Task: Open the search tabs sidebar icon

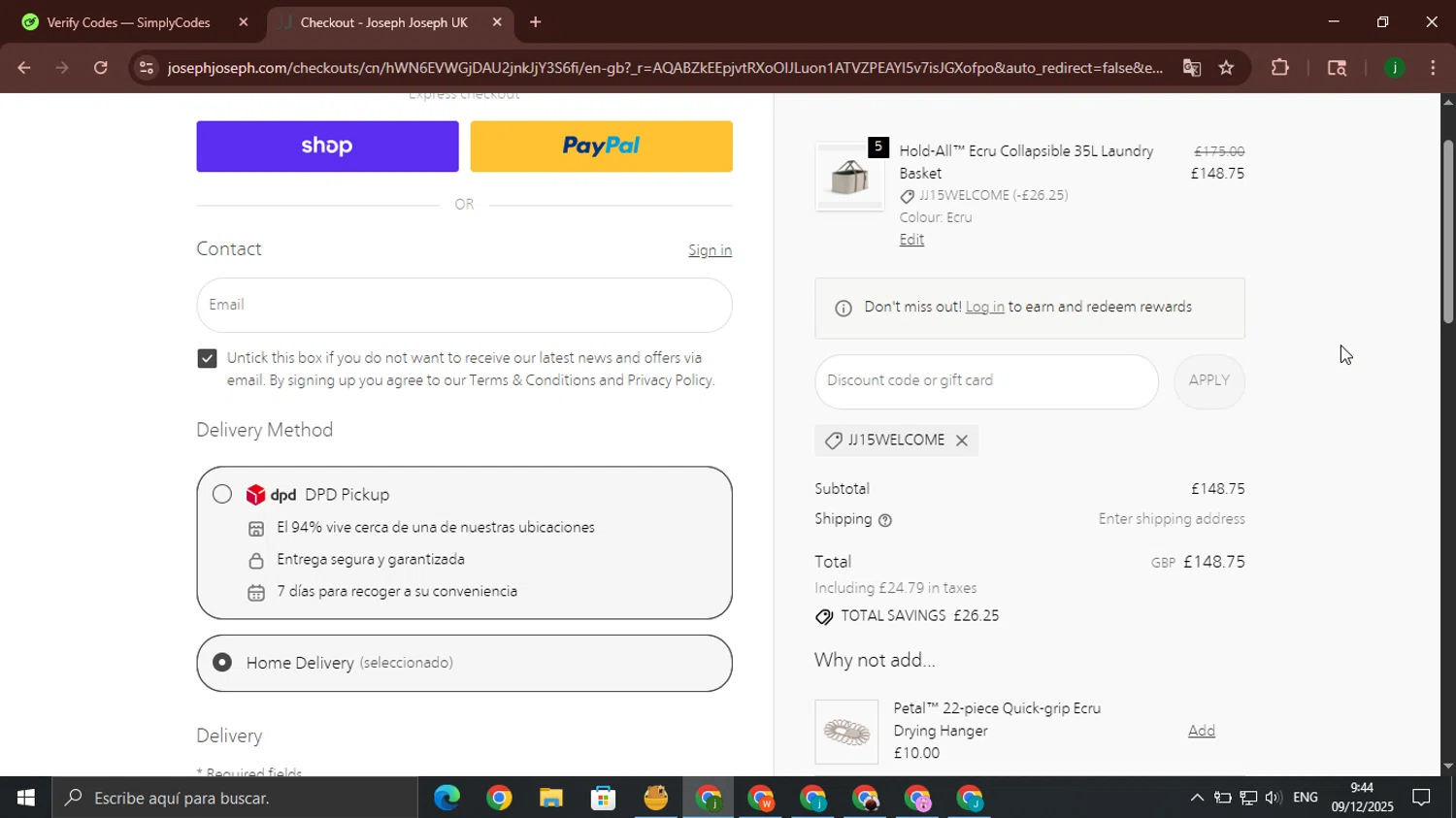Action: tap(1337, 68)
